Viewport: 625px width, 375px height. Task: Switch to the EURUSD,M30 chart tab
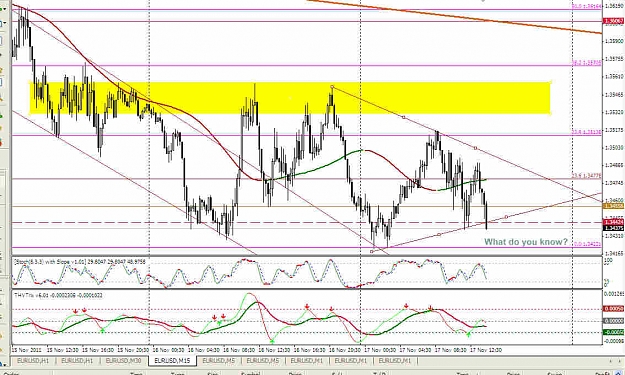(123, 361)
